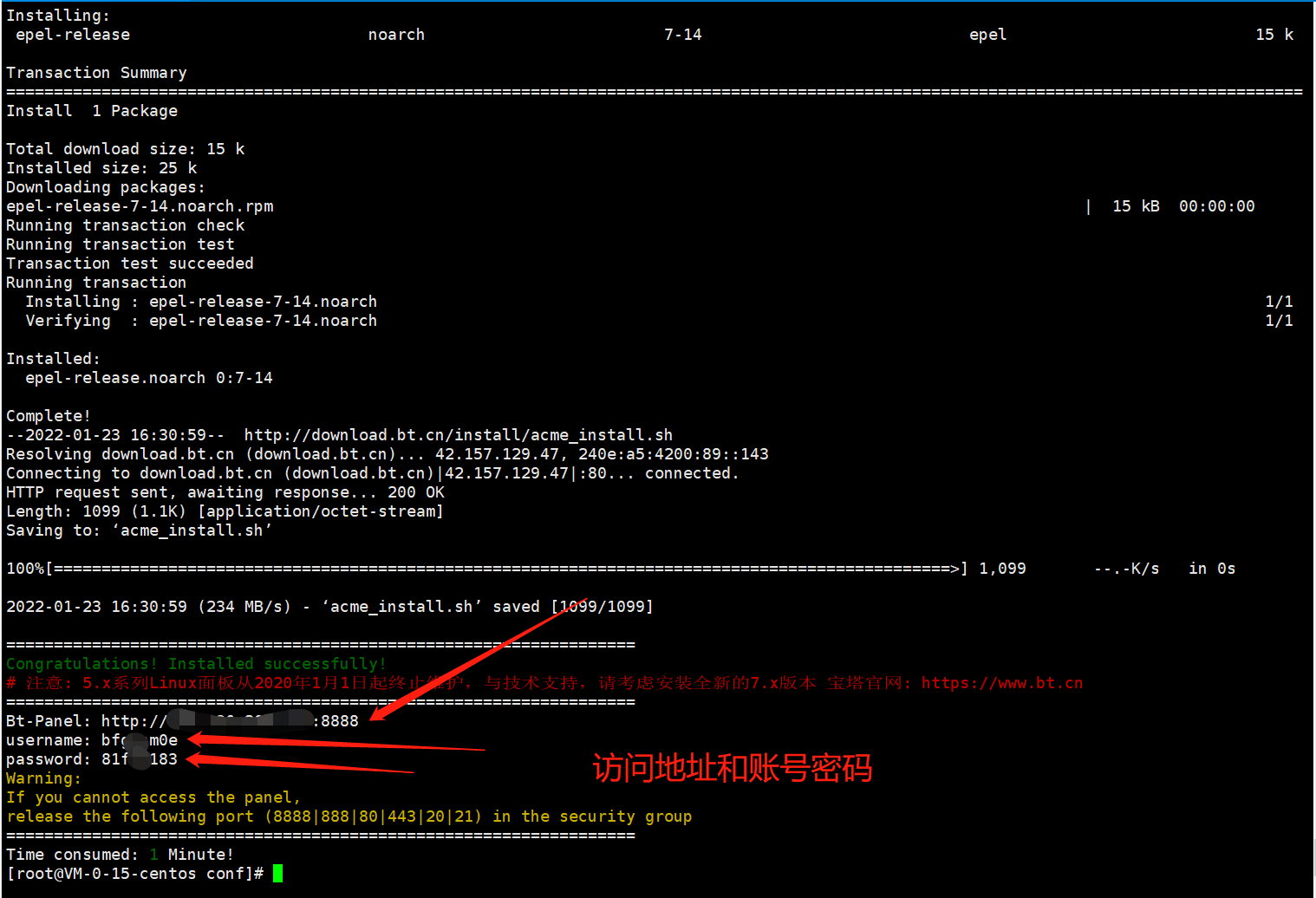1316x898 pixels.
Task: Click the 'Complete!' line
Action: click(49, 416)
